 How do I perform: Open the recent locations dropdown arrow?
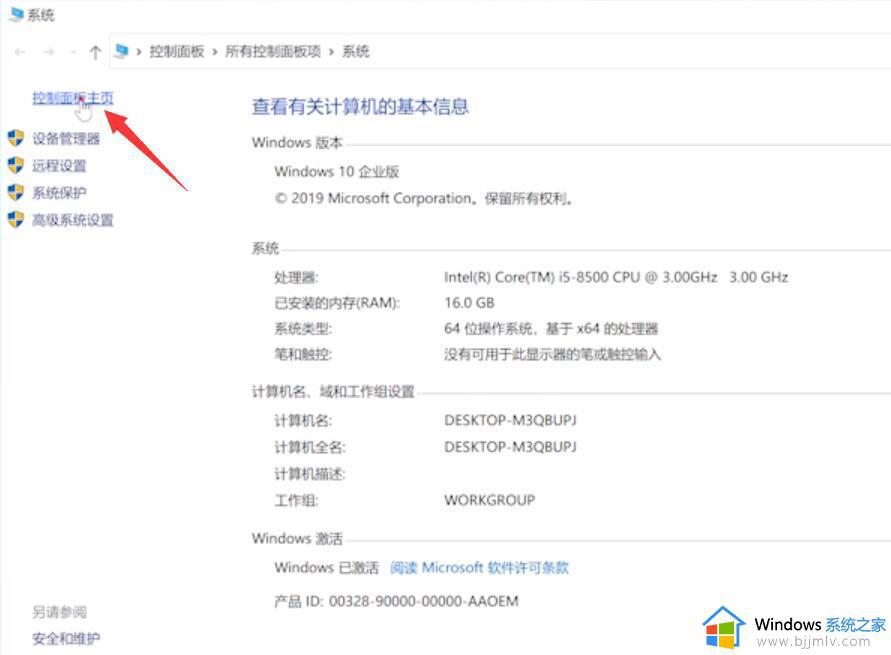73,52
